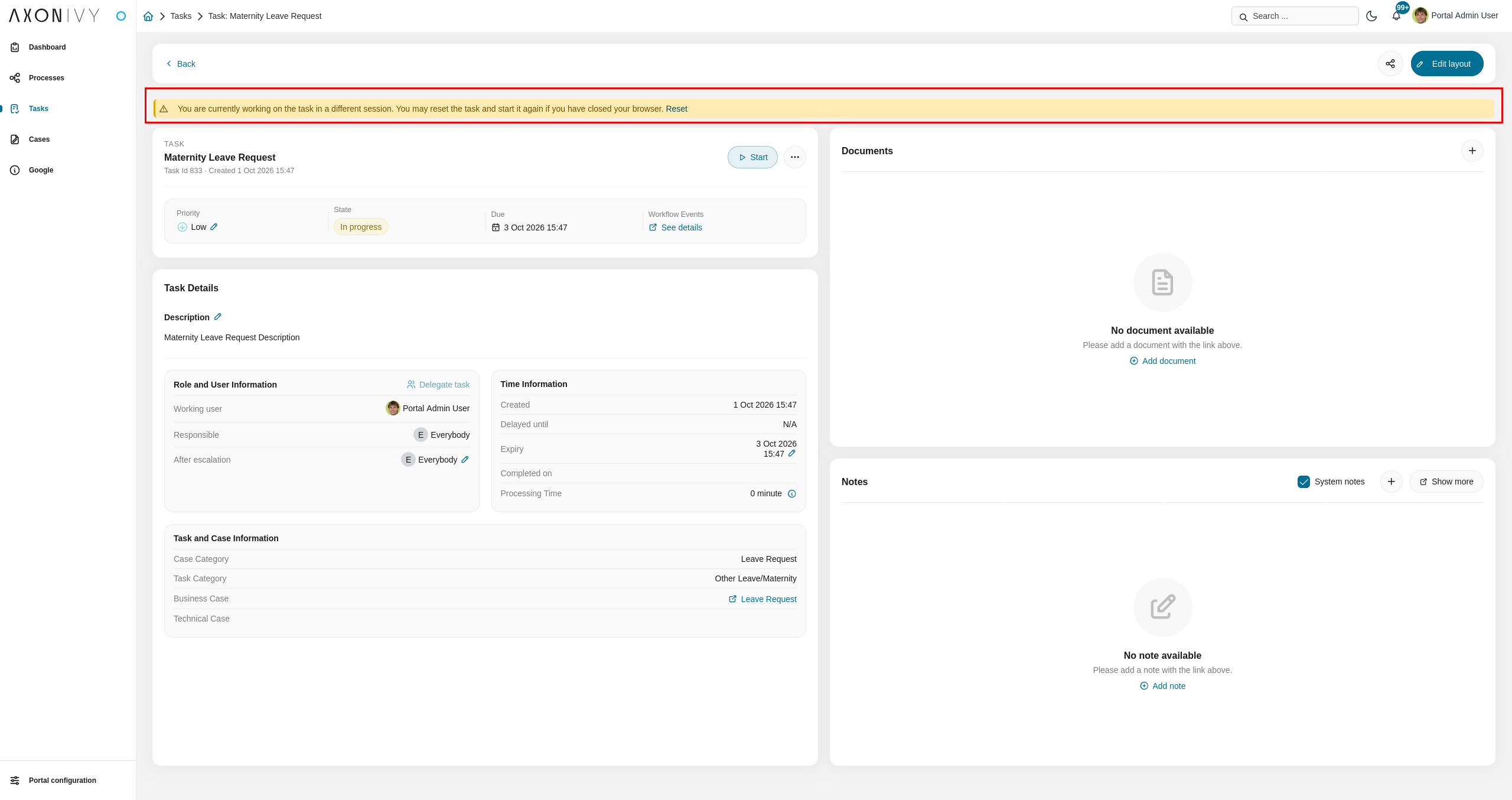The image size is (1512, 800).
Task: Click the Add document link
Action: pos(1162,361)
